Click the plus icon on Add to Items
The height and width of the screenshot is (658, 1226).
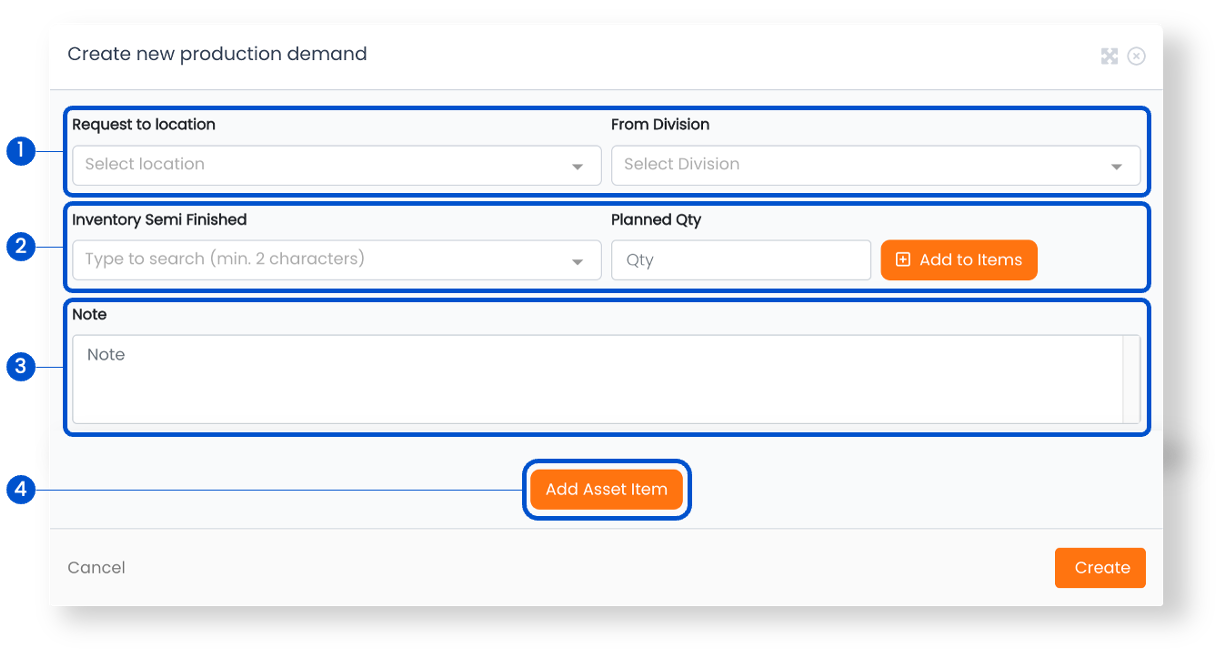[x=903, y=260]
